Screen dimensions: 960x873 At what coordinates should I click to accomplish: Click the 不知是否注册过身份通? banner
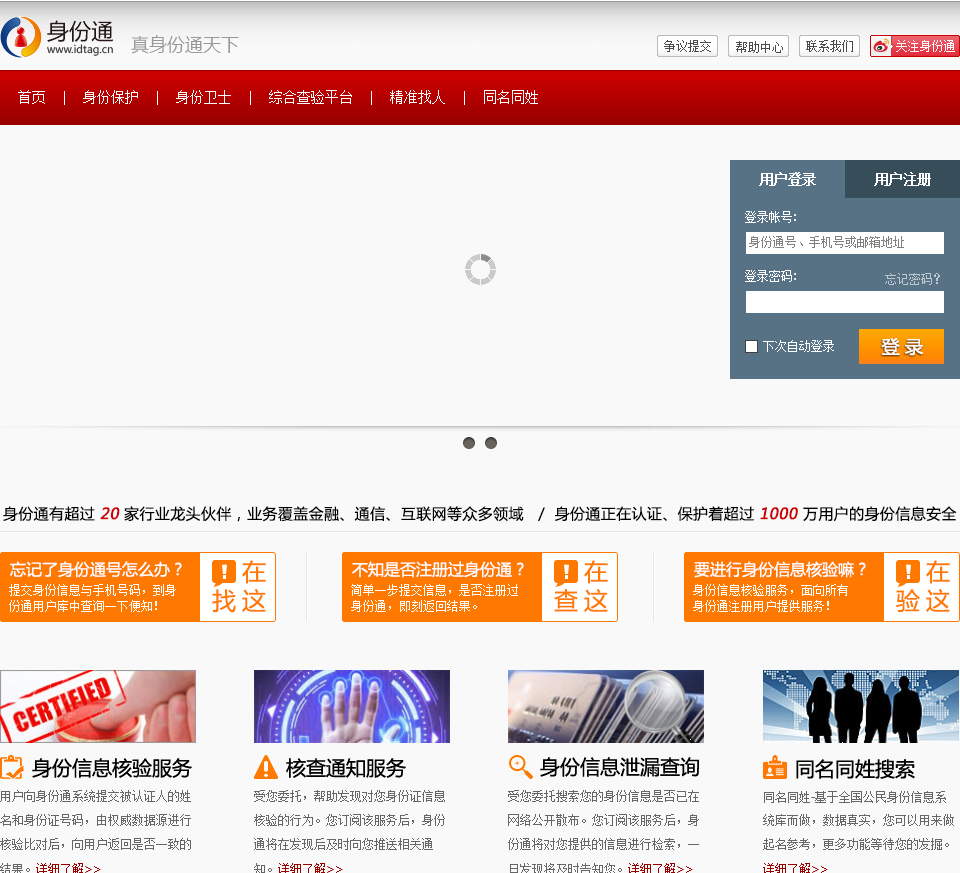pos(442,587)
